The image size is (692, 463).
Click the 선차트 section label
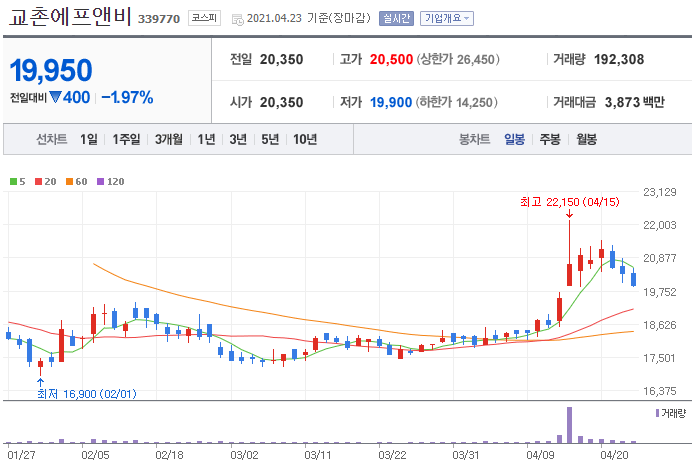tap(52, 139)
